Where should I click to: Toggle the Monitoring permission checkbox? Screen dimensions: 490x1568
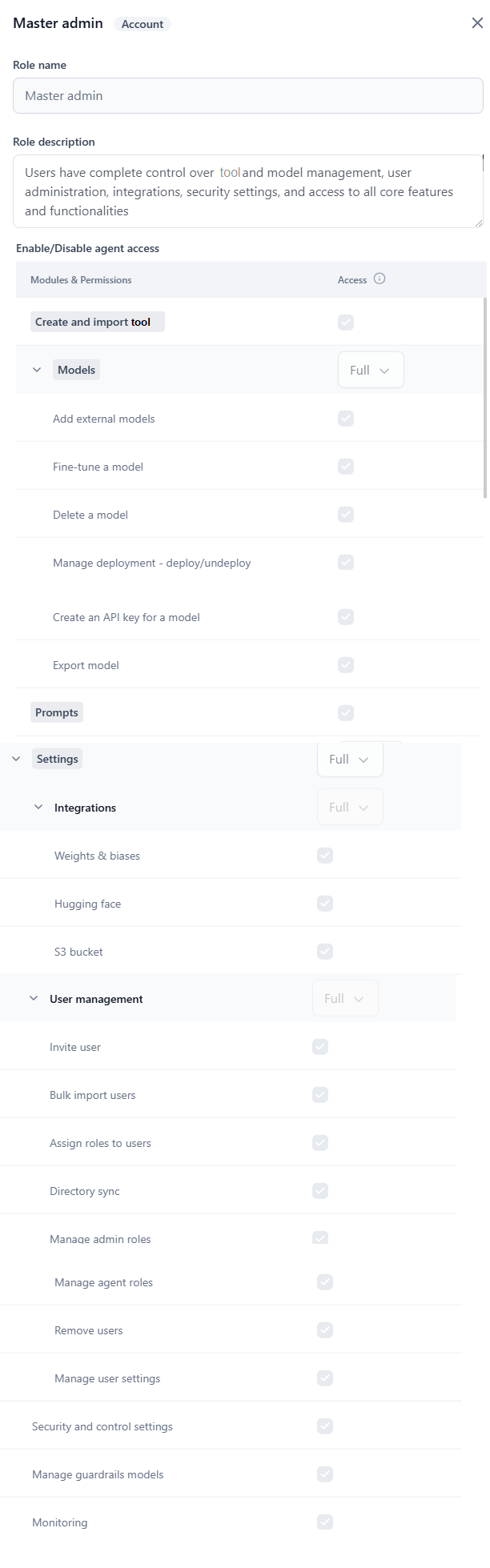(325, 1522)
